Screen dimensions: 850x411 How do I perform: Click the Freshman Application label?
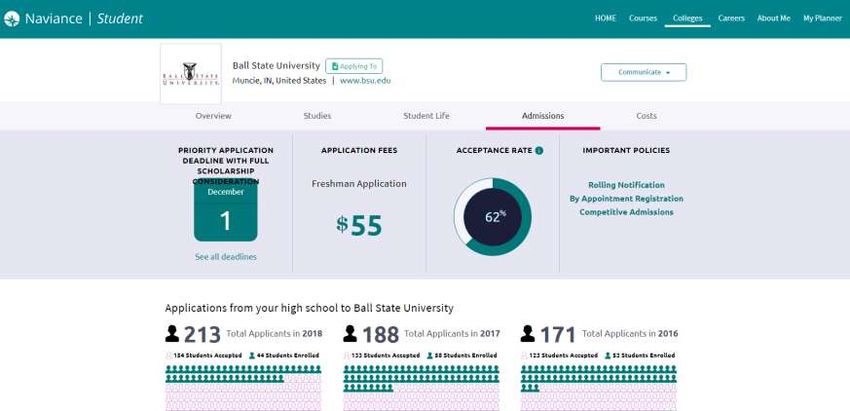click(x=359, y=184)
